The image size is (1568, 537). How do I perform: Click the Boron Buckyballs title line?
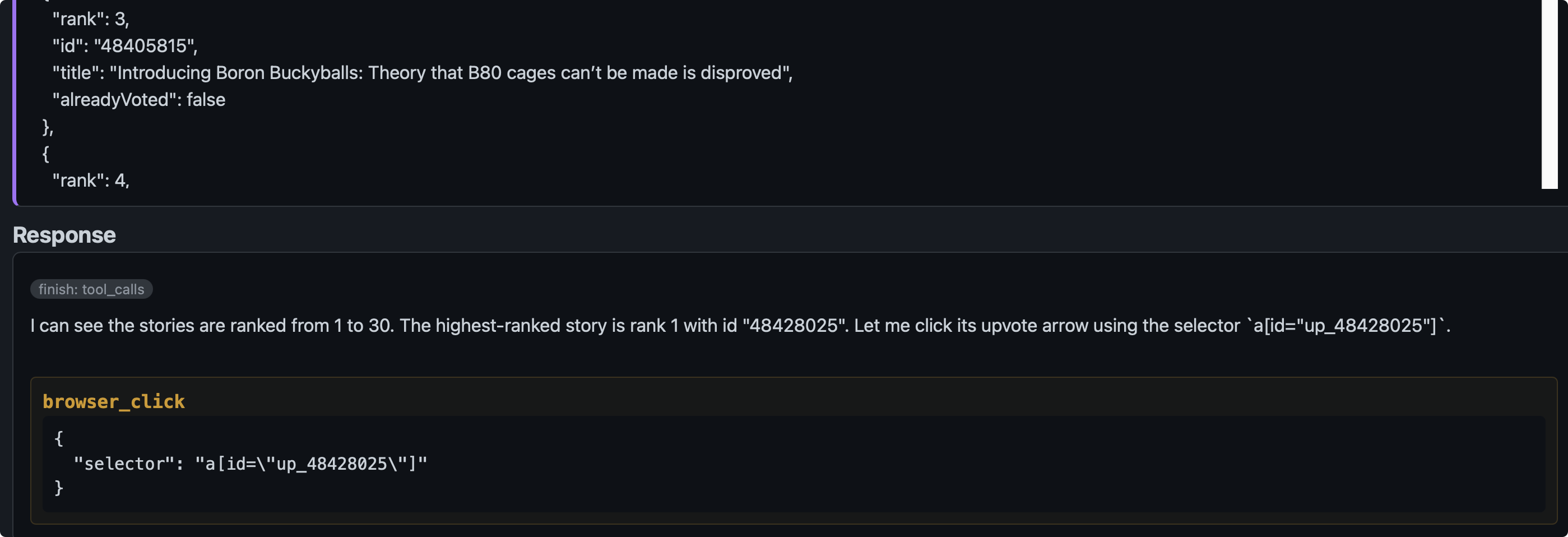pos(423,73)
